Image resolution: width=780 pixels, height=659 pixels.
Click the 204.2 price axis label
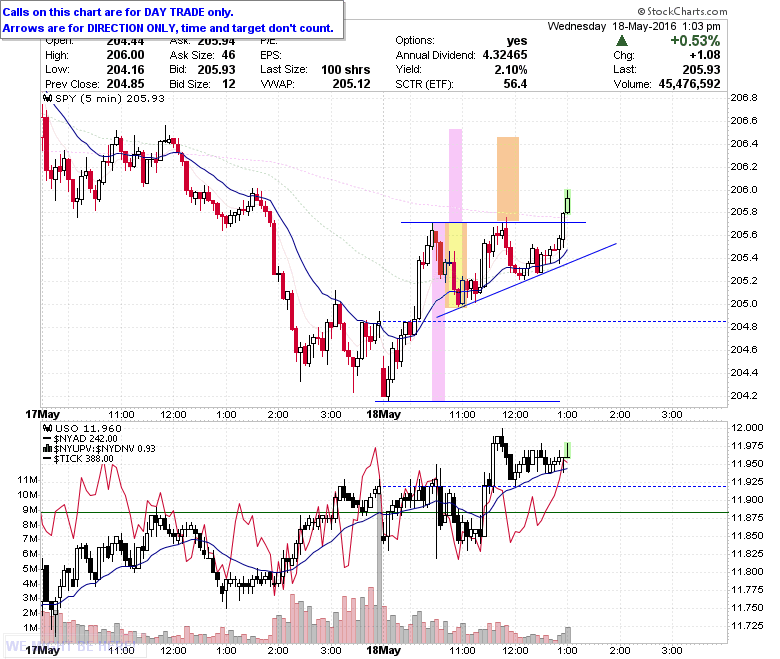(744, 395)
